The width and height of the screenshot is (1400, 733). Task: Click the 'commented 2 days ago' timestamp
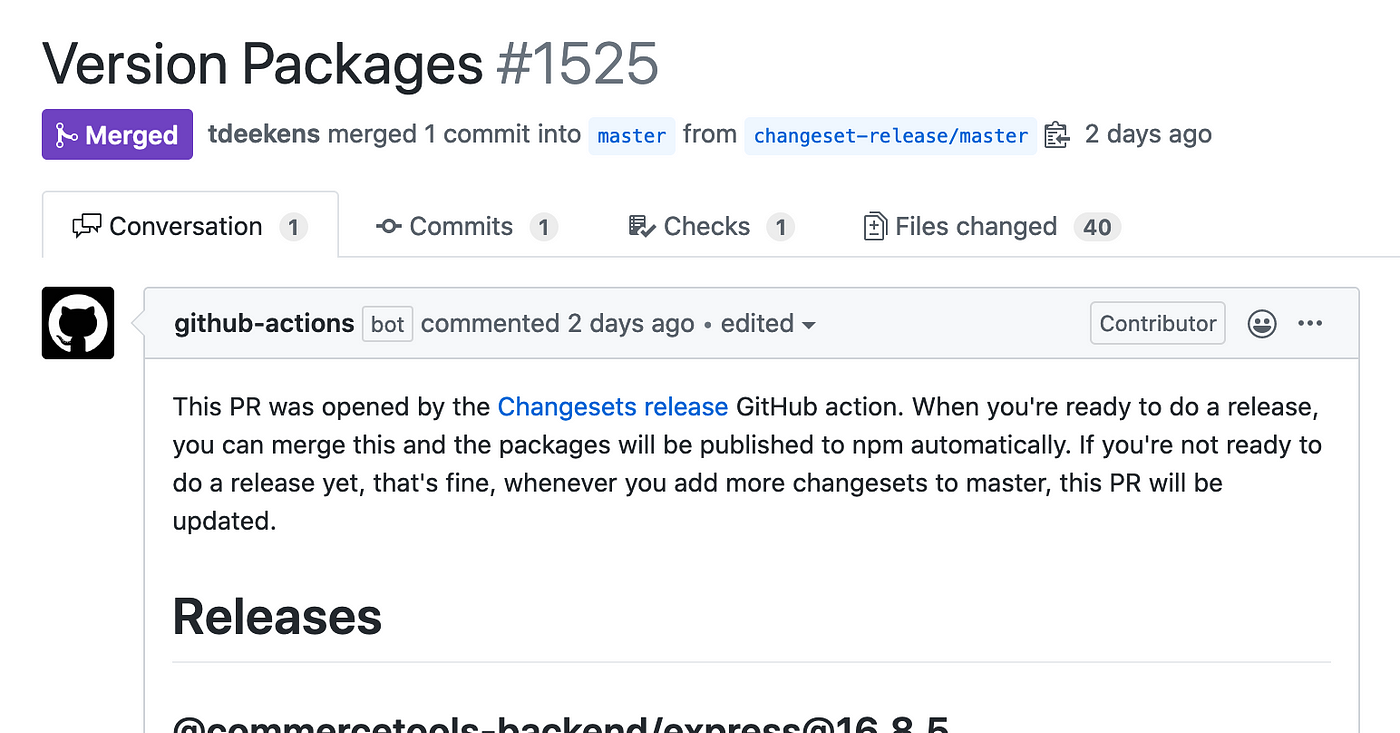pos(557,323)
